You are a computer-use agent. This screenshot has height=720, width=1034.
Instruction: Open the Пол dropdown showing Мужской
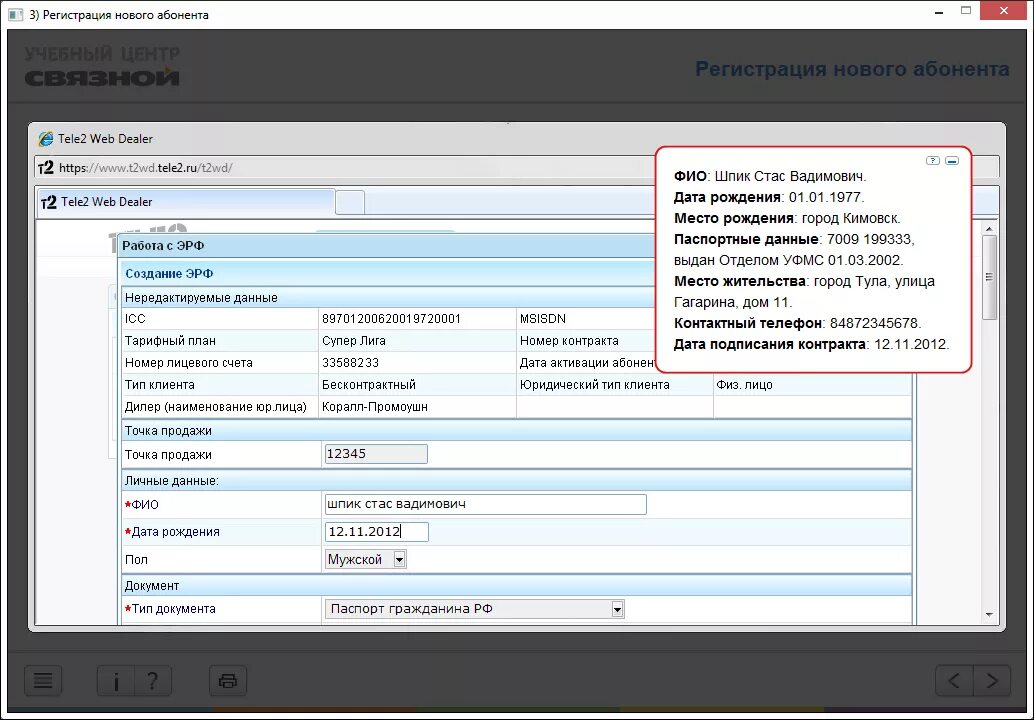click(x=366, y=559)
